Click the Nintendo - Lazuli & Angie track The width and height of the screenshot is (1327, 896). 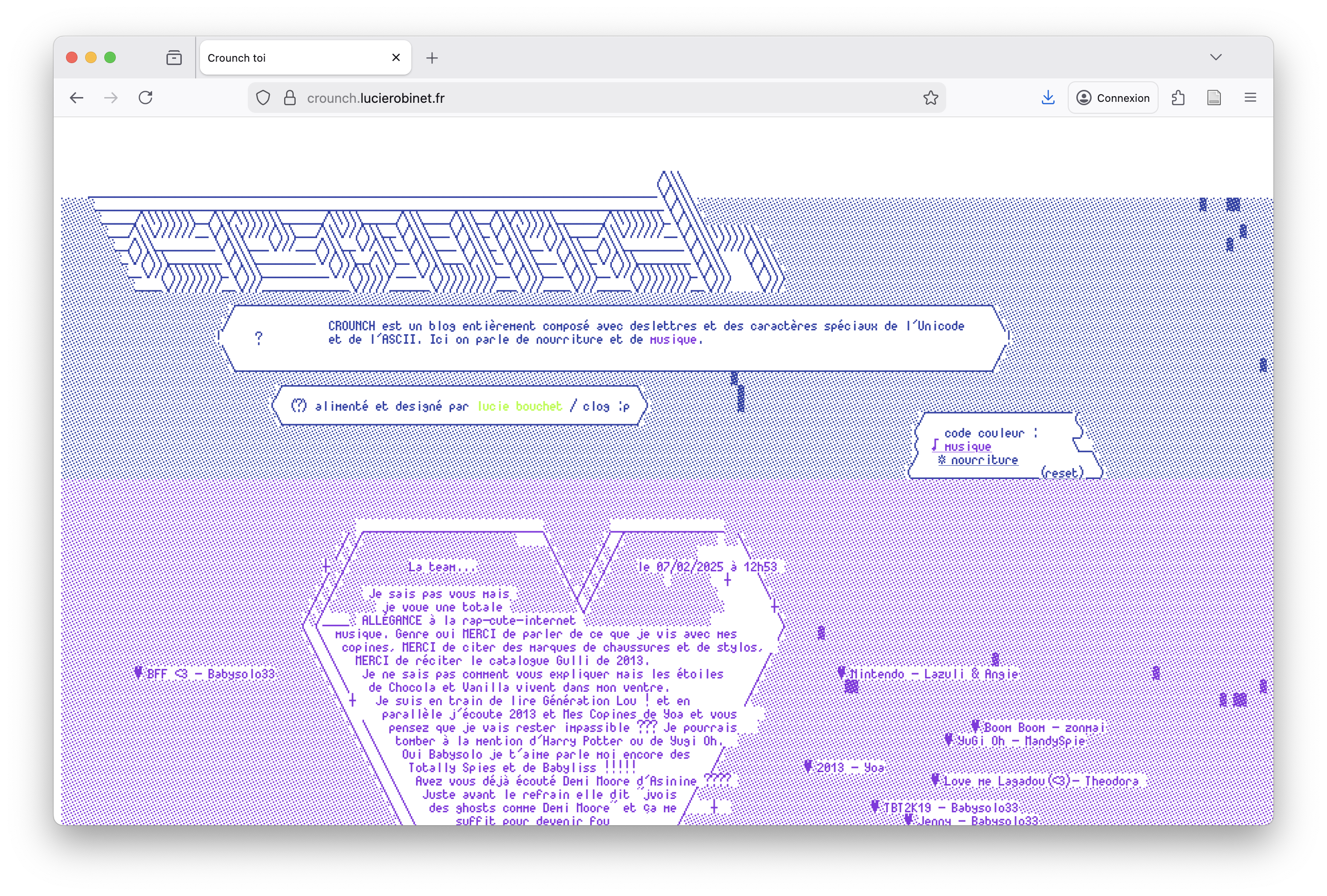(x=934, y=675)
